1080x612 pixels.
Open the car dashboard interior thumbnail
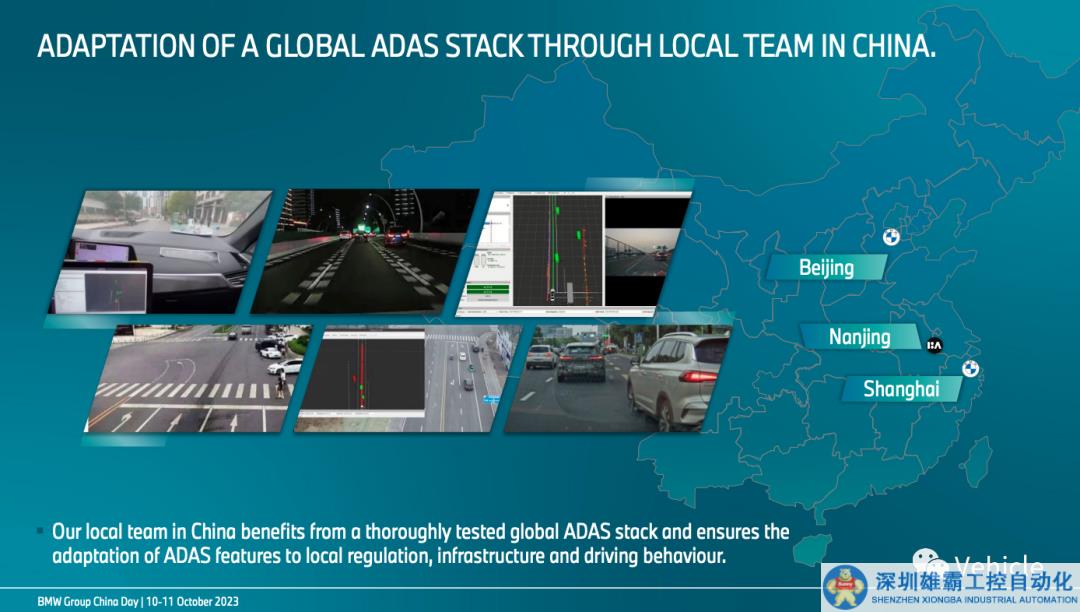click(159, 251)
